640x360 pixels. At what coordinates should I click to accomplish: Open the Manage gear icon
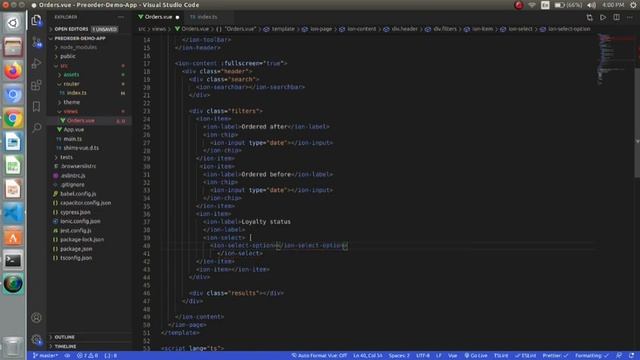(36, 339)
